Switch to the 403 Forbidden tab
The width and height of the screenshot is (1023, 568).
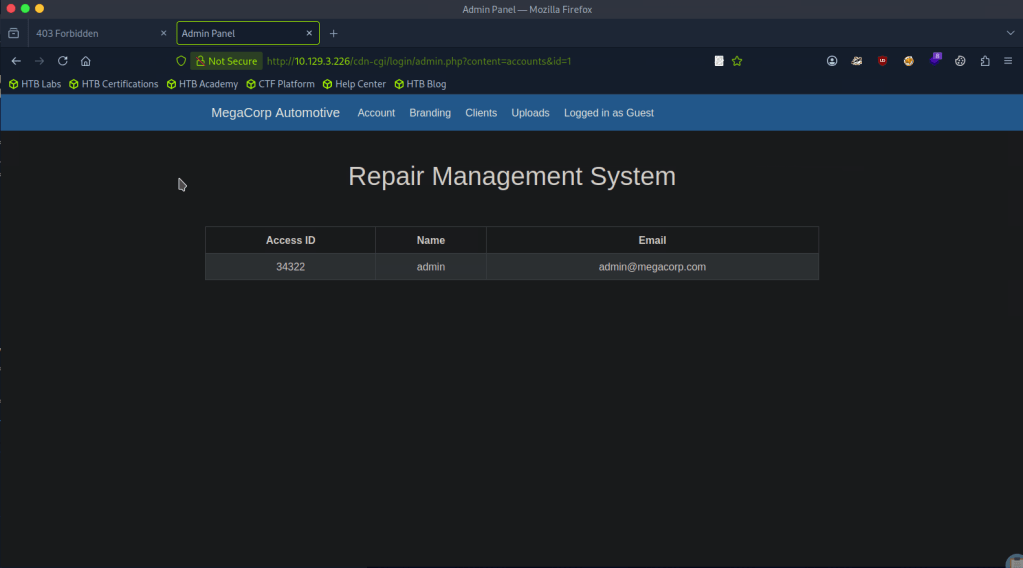point(90,33)
